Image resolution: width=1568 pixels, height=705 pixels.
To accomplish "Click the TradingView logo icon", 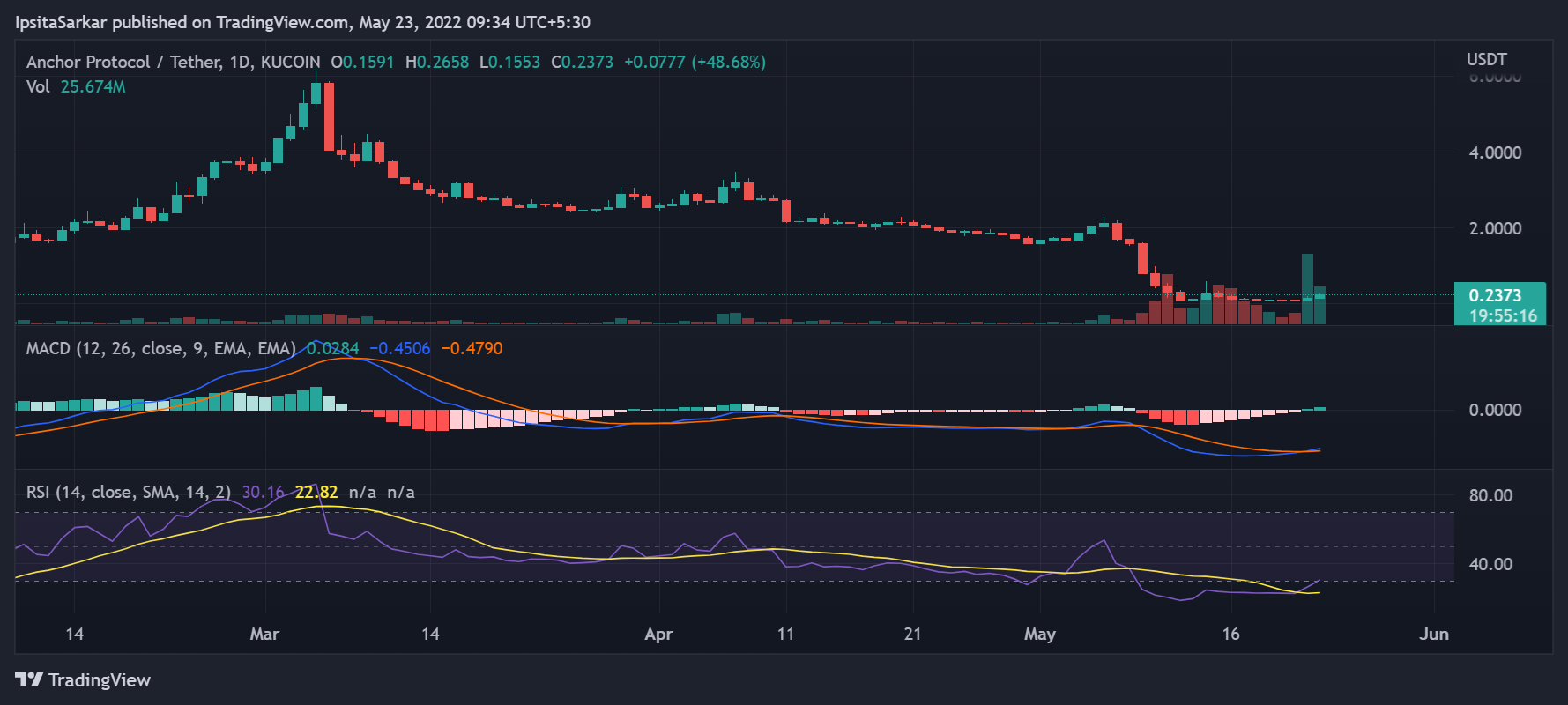I will coord(29,679).
